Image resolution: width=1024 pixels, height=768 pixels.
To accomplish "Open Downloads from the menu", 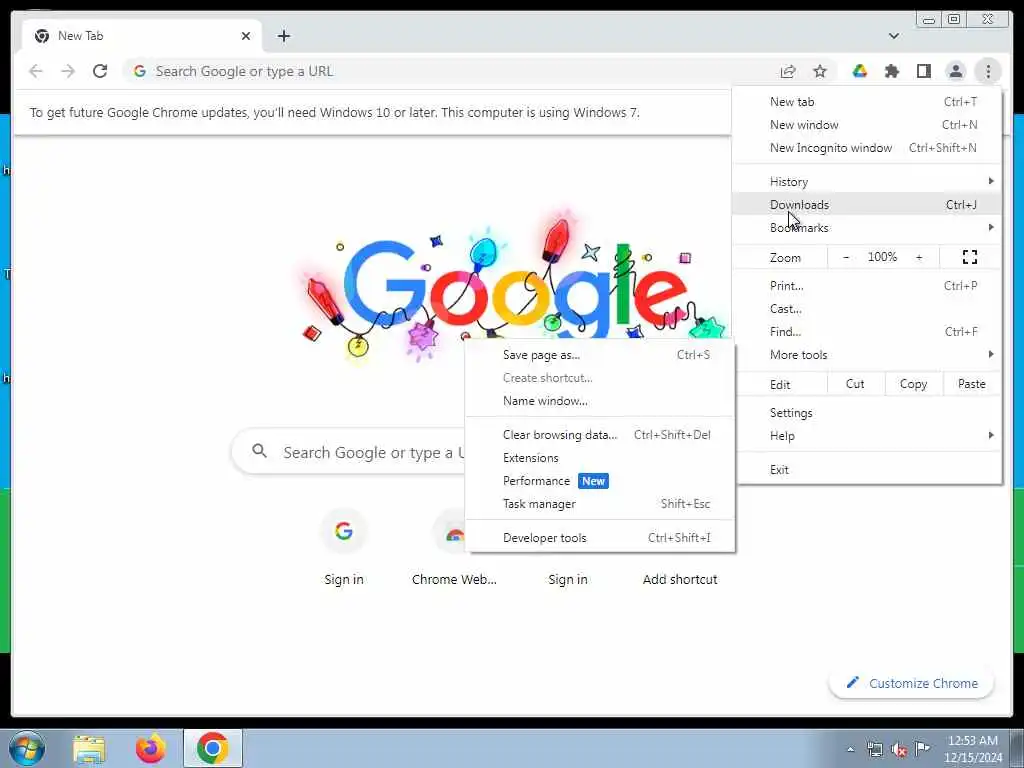I will (867, 204).
